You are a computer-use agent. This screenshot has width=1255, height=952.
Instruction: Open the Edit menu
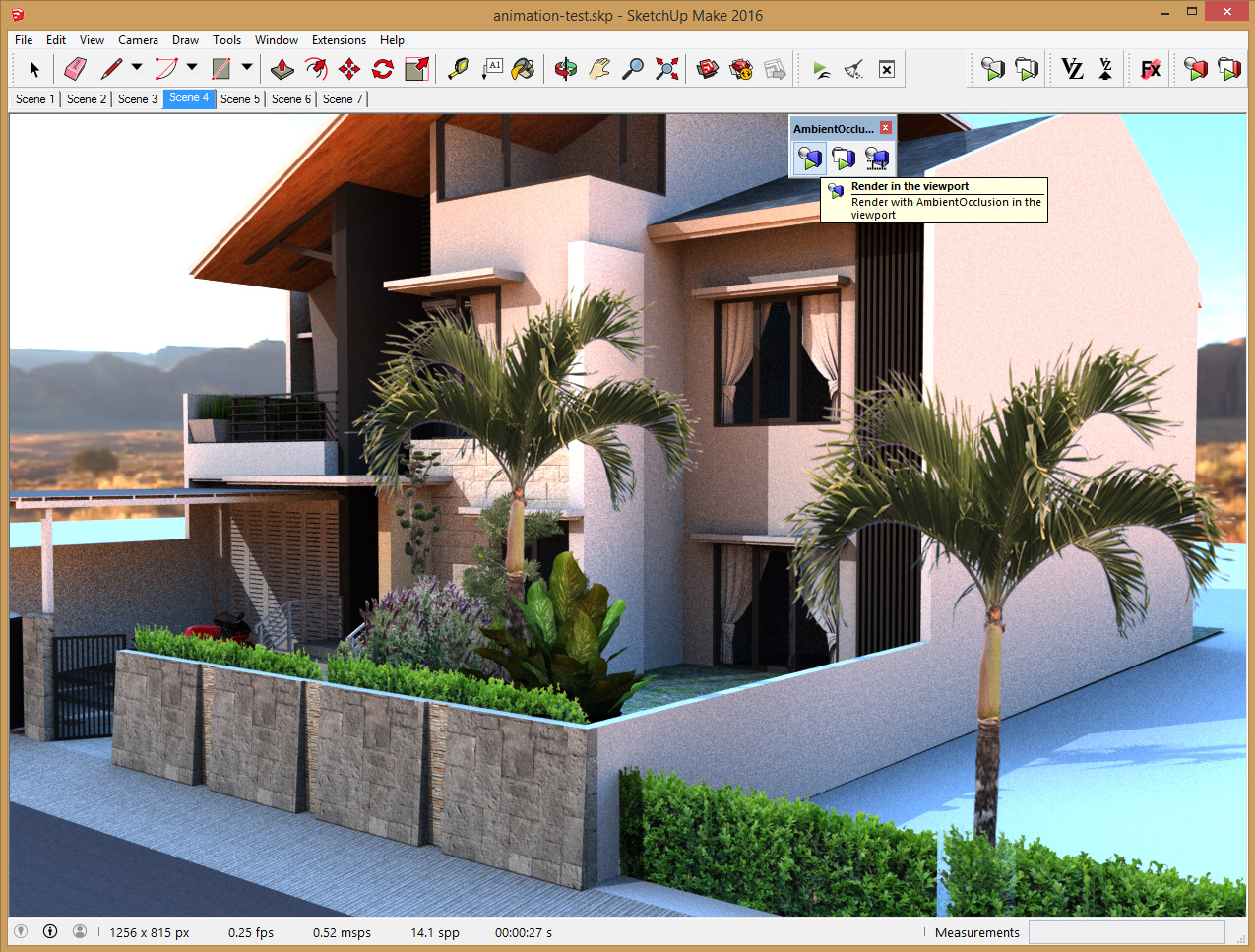pos(56,40)
